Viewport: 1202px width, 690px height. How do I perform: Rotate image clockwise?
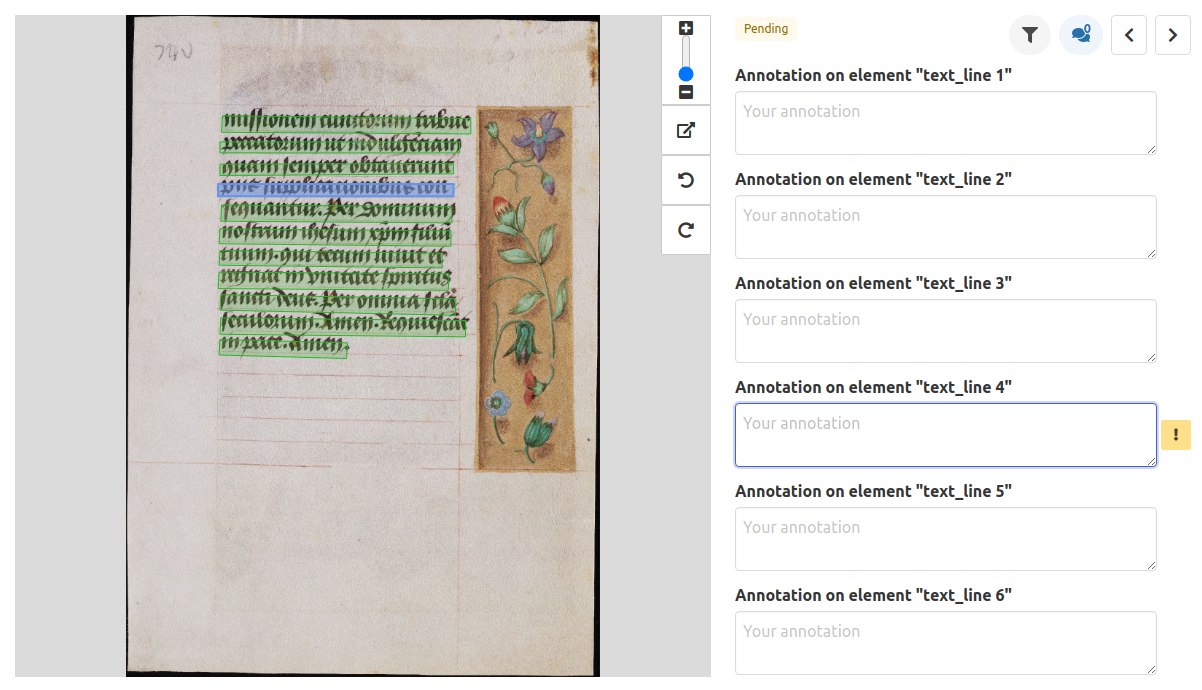(x=686, y=230)
